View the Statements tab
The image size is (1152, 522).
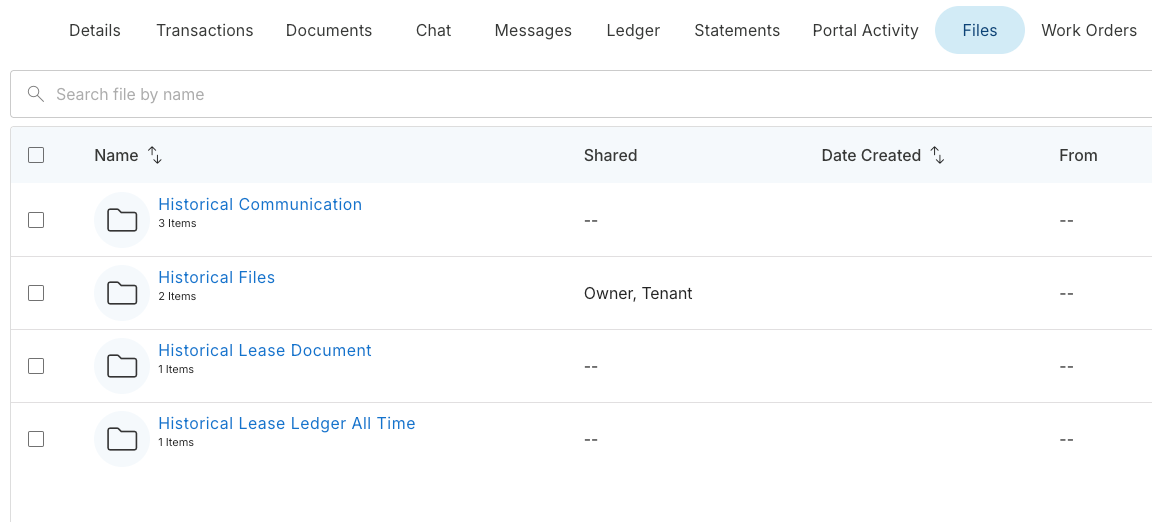[737, 30]
